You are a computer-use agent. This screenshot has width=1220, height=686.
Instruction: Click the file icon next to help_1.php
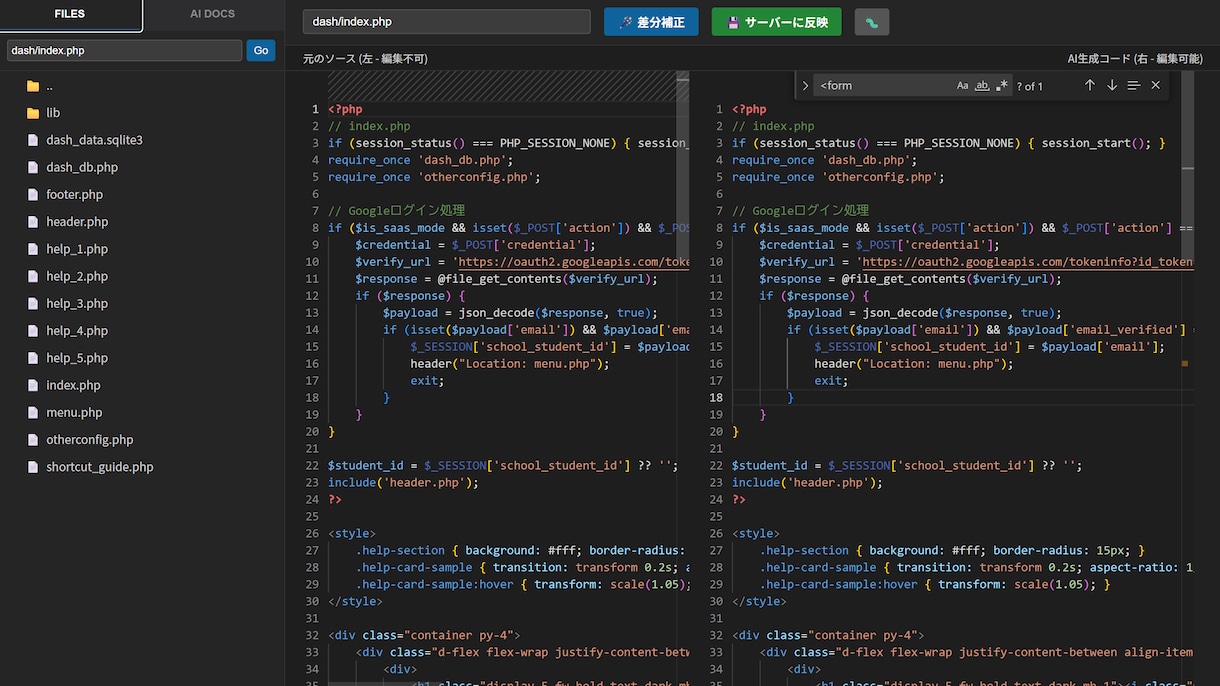[x=33, y=249]
